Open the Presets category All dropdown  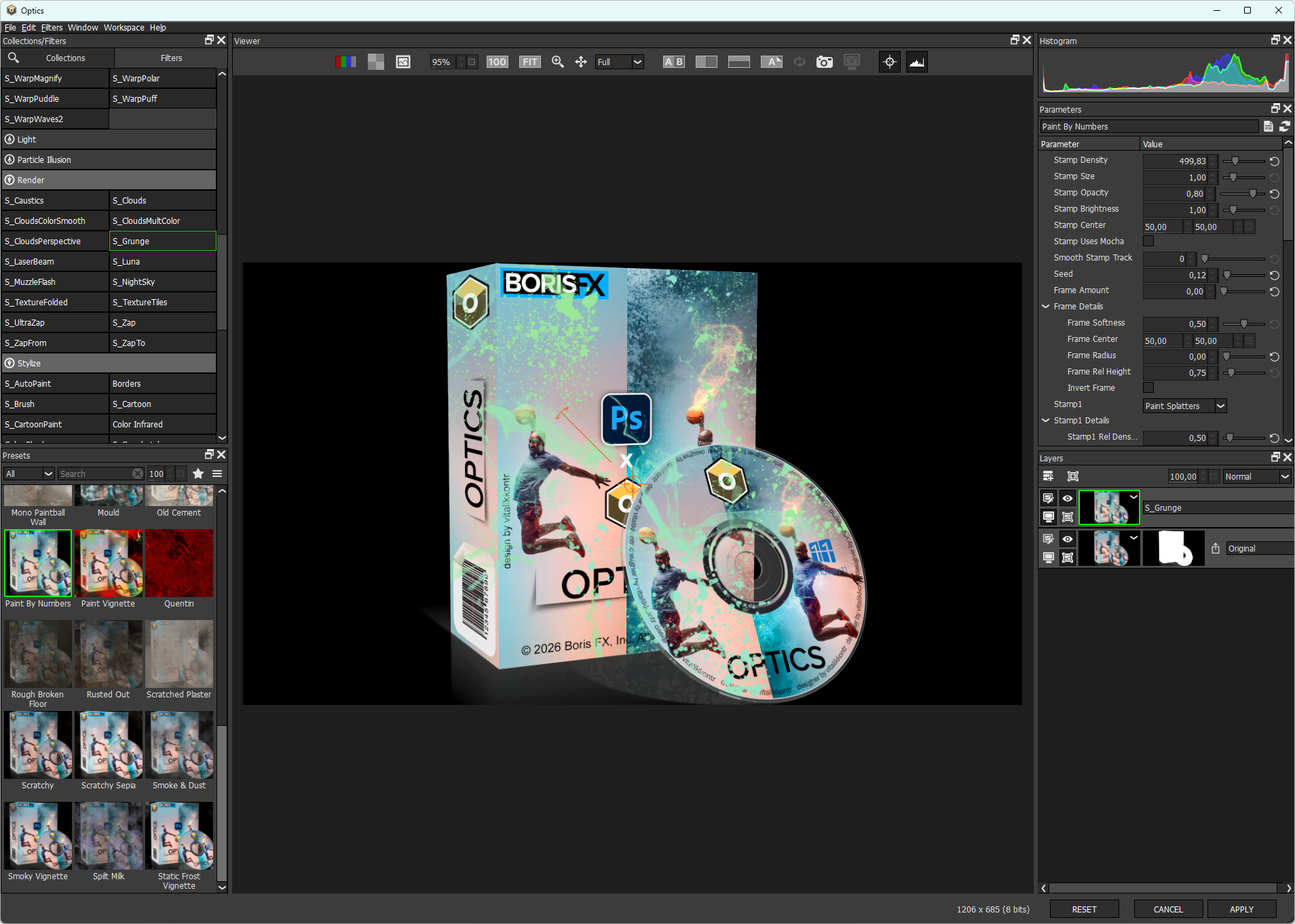[29, 474]
